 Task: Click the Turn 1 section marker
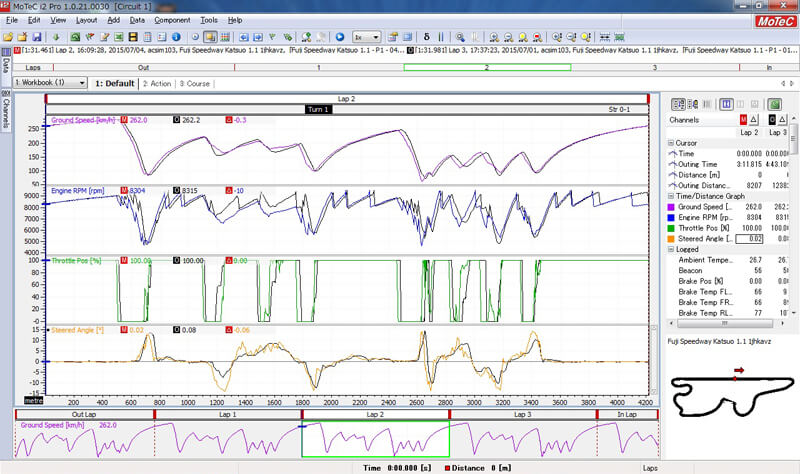318,109
